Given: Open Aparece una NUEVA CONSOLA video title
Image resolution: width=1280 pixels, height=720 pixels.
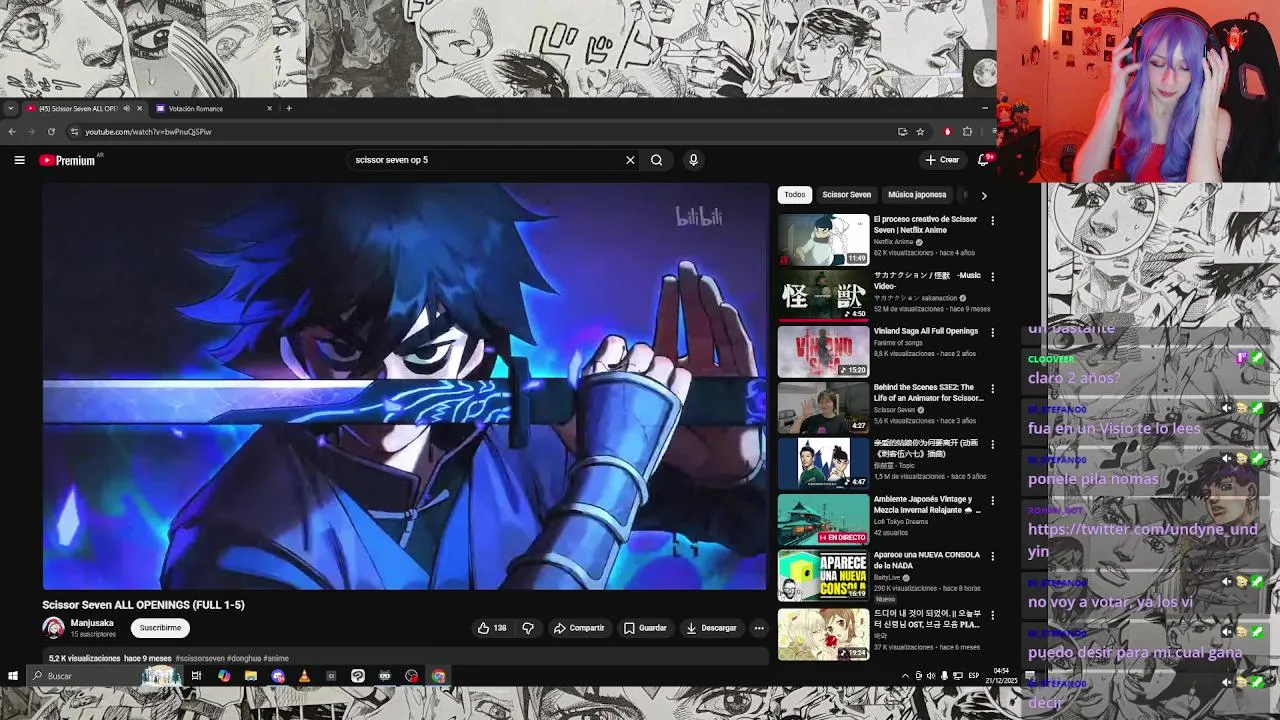Looking at the screenshot, I should pos(927,560).
